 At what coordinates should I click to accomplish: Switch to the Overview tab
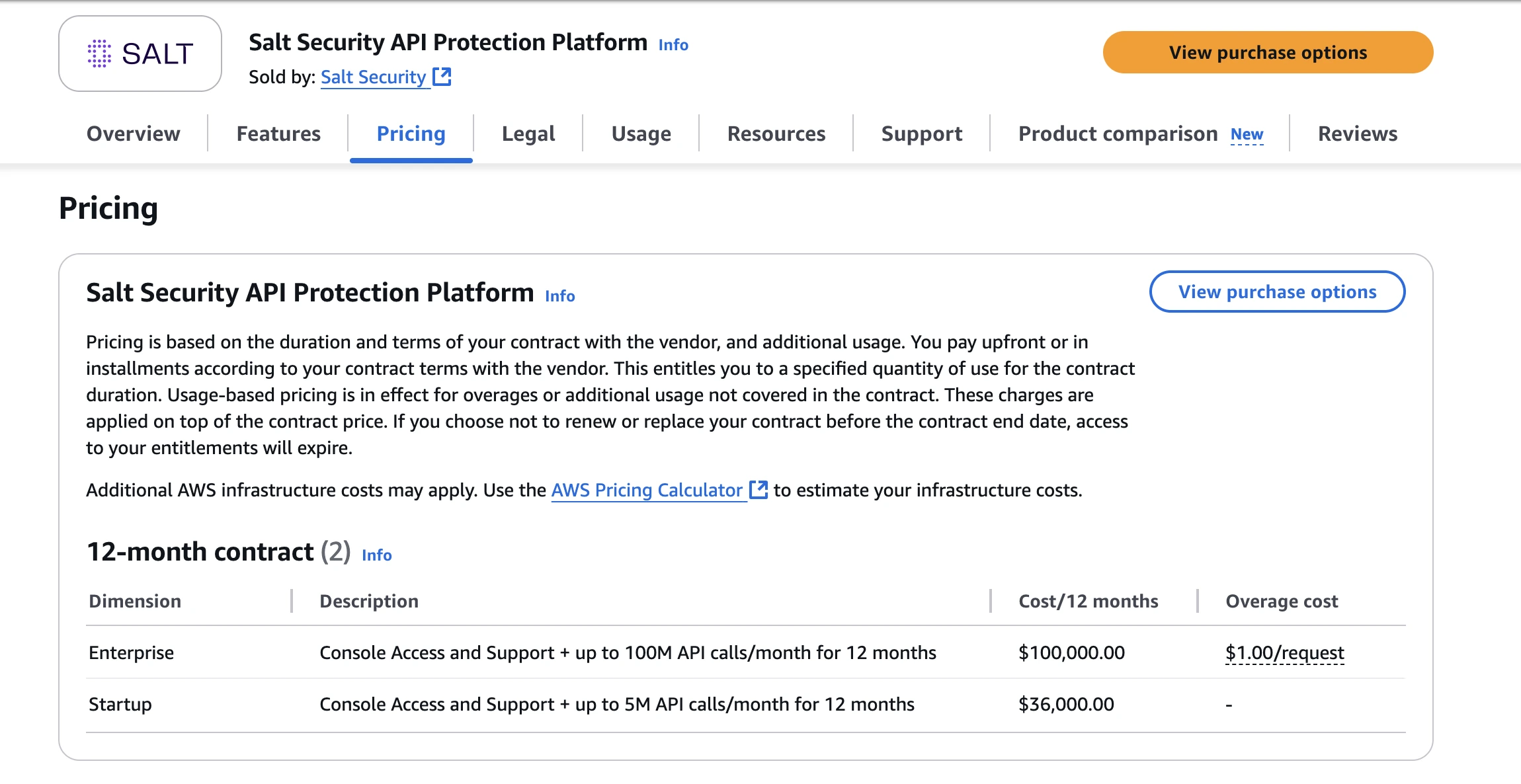pos(133,134)
